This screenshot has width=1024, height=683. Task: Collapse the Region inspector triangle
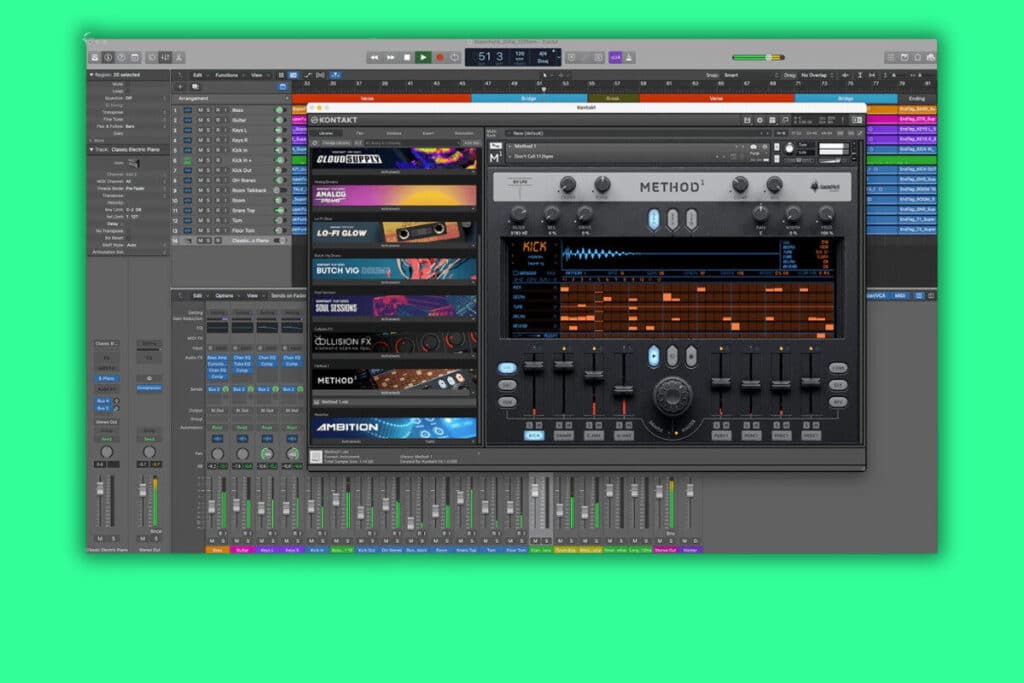[x=91, y=75]
